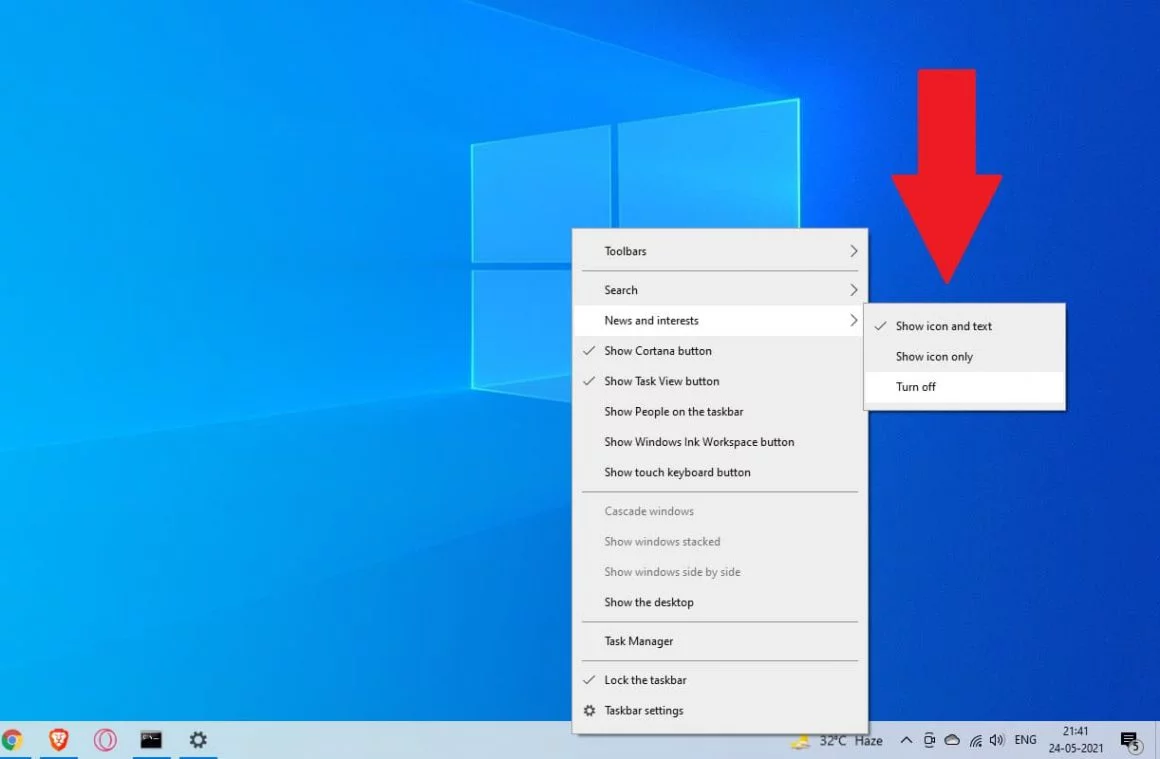This screenshot has height=759, width=1160.
Task: Launch Brave browser from the taskbar
Action: (58, 740)
